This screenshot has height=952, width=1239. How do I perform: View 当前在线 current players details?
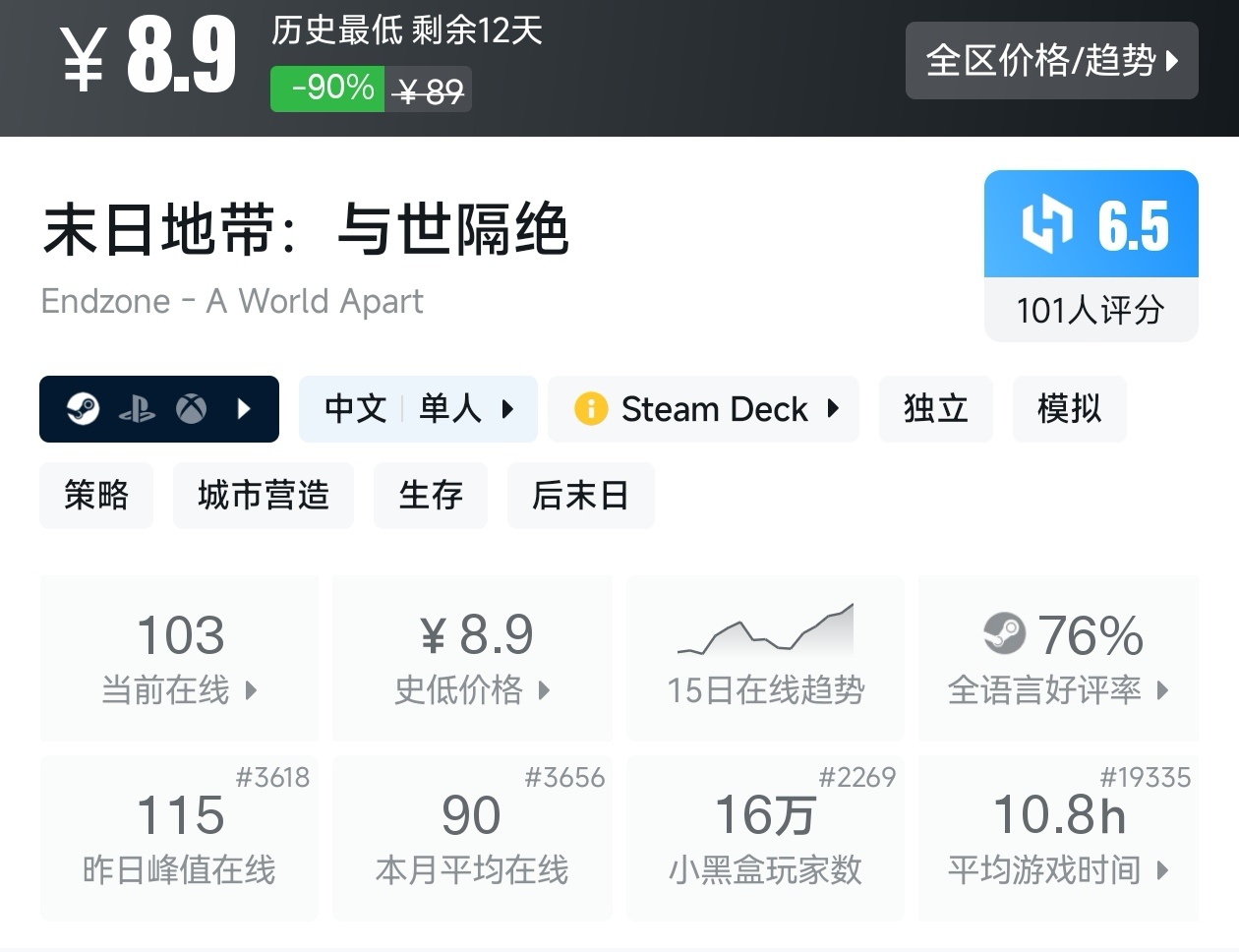point(179,658)
